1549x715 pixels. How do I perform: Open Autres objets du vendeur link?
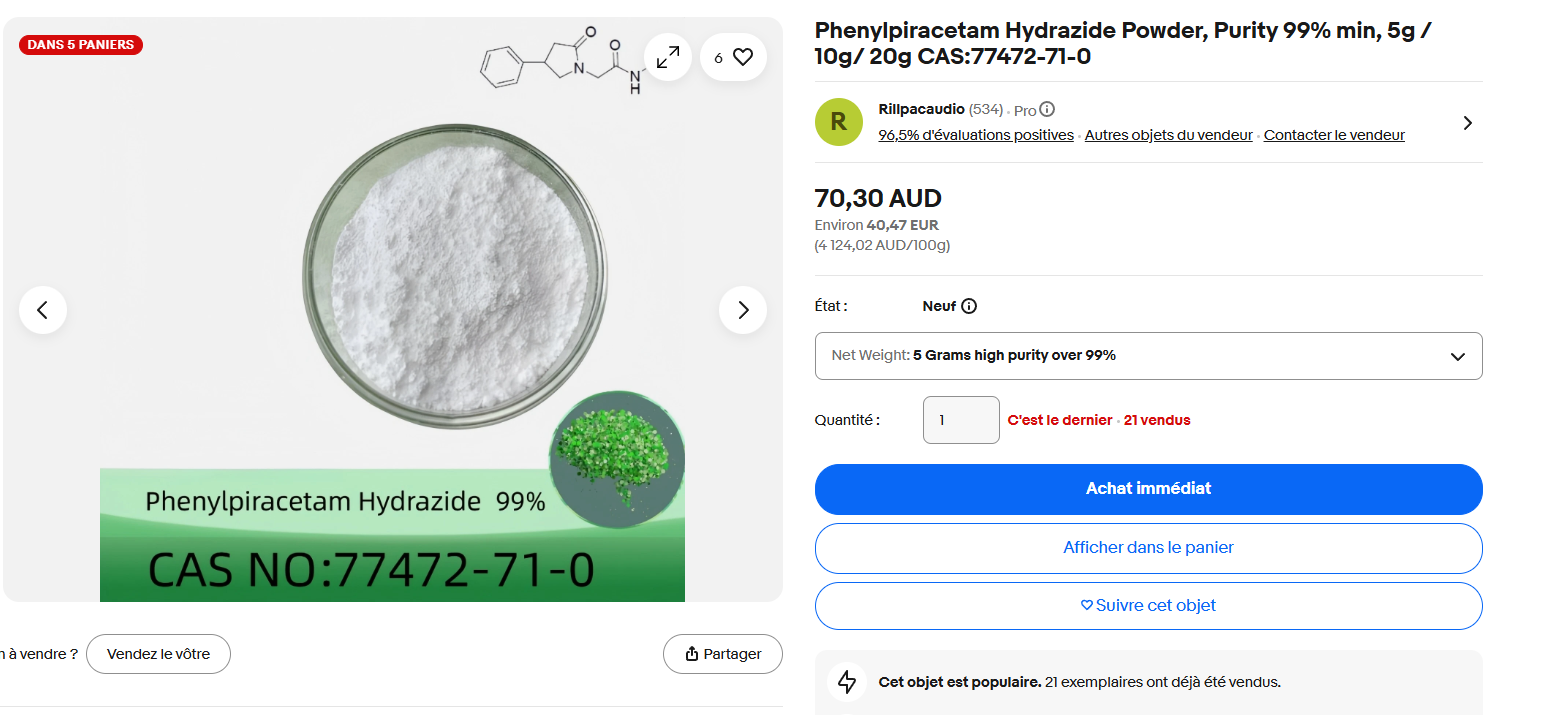(1168, 135)
